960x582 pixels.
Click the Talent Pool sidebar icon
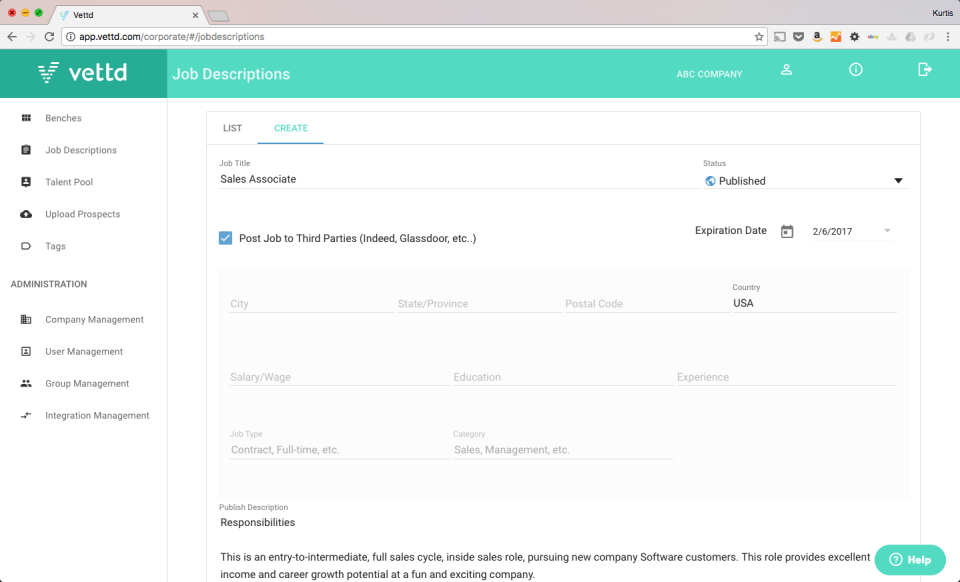(x=26, y=182)
